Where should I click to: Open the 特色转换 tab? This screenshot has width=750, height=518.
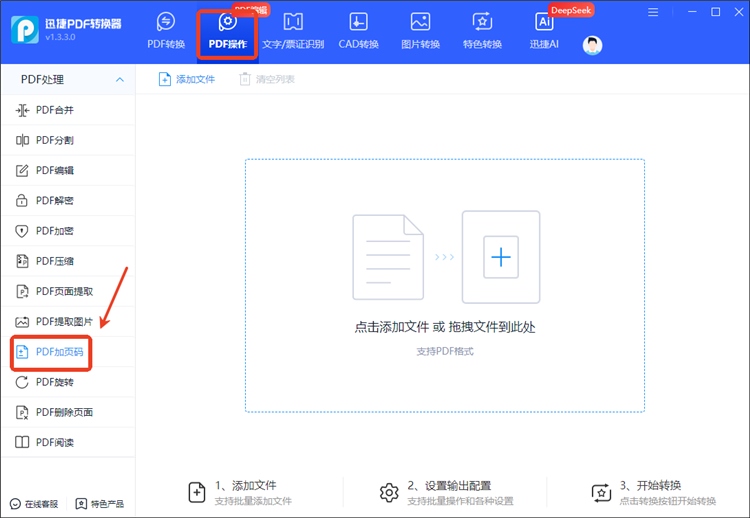pos(482,32)
